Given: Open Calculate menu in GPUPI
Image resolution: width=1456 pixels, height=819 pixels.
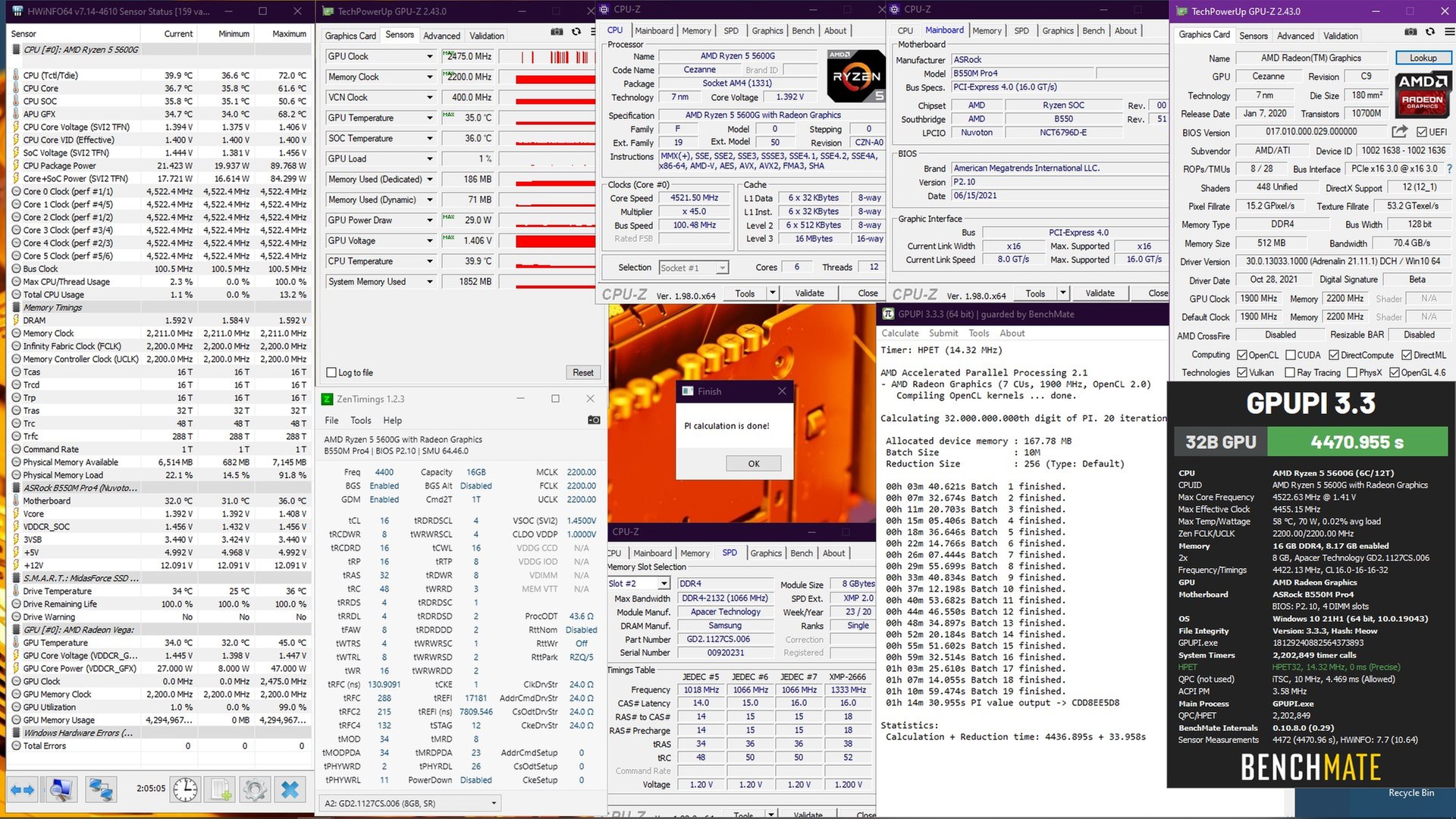Looking at the screenshot, I should click(x=899, y=334).
